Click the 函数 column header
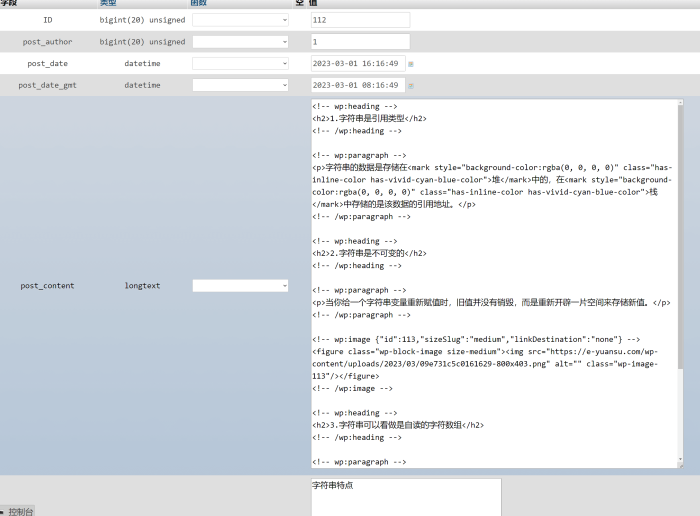This screenshot has width=700, height=516. (x=199, y=3)
